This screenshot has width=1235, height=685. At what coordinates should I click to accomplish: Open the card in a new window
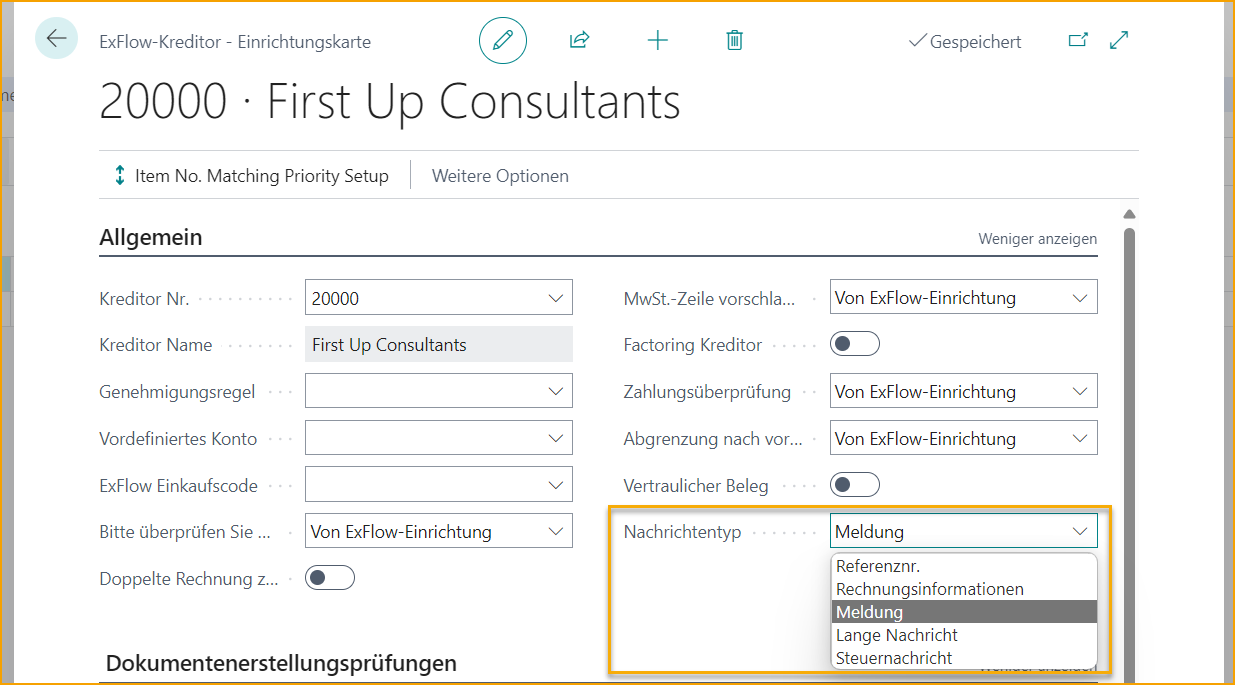[1077, 40]
